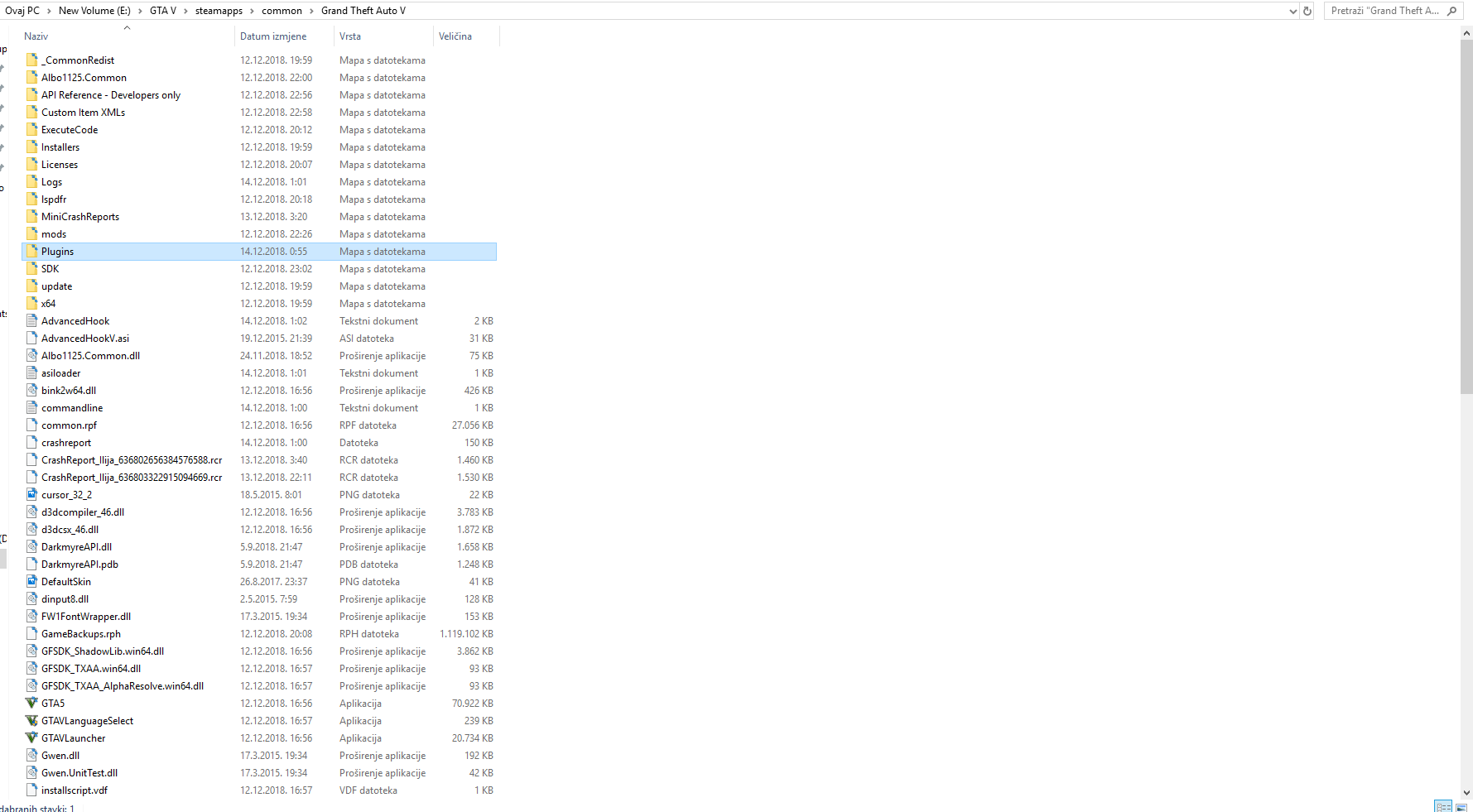
Task: Click the GameBackups.rph file icon
Action: (x=32, y=633)
